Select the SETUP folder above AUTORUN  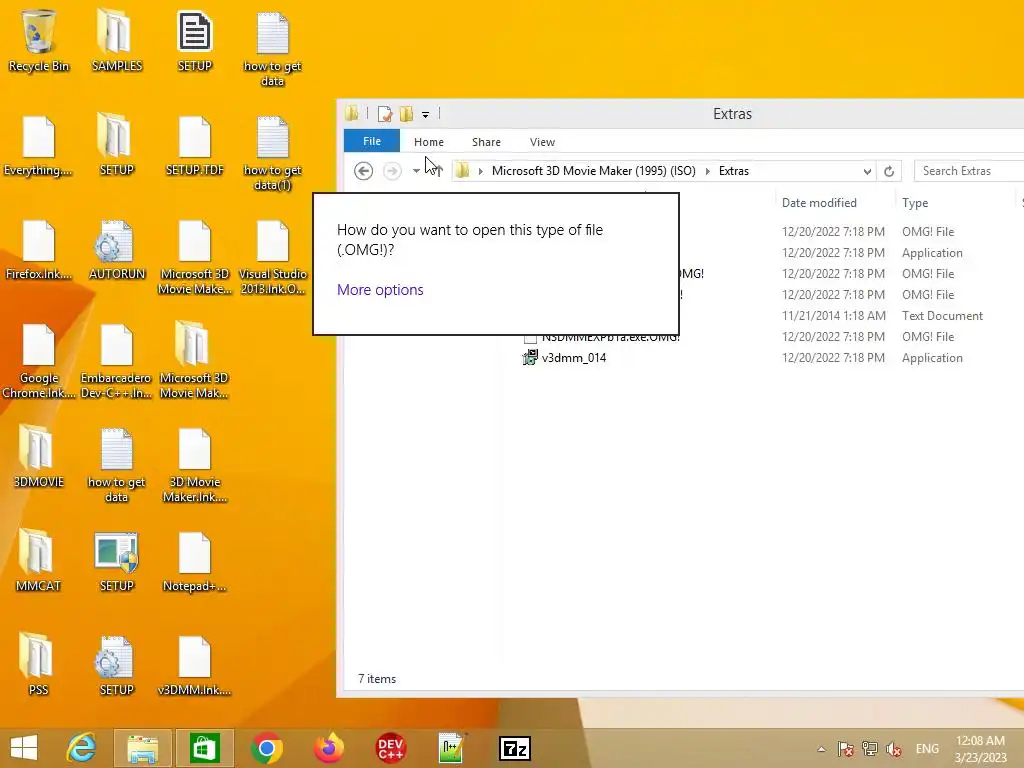tap(116, 145)
